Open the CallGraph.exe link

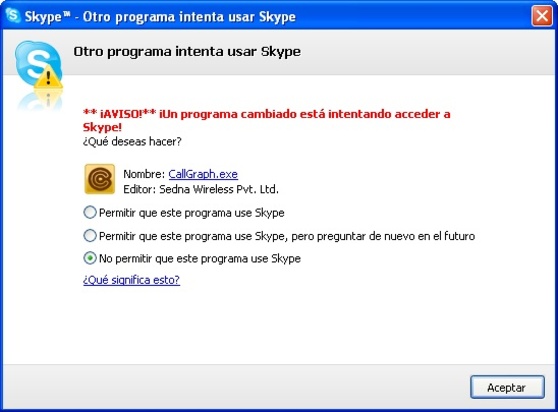tap(203, 174)
